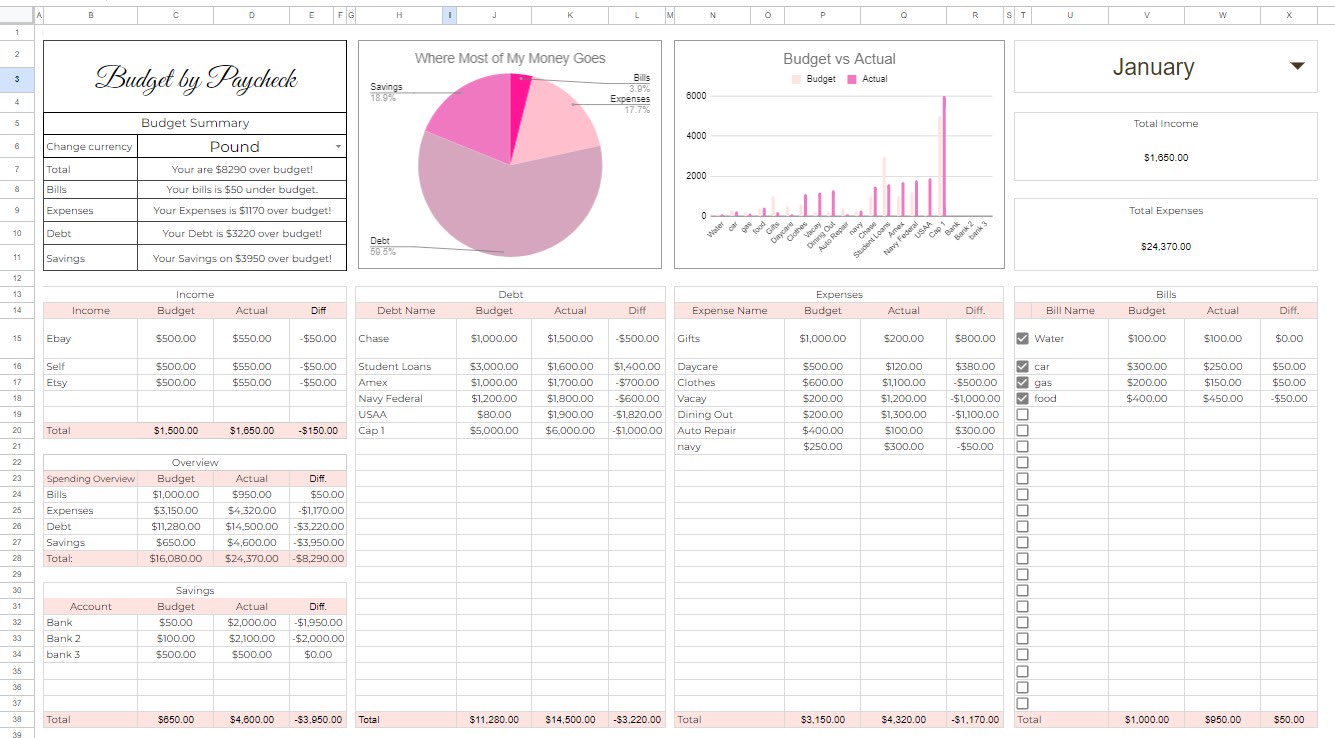
Task: Select column P header
Action: click(x=822, y=15)
